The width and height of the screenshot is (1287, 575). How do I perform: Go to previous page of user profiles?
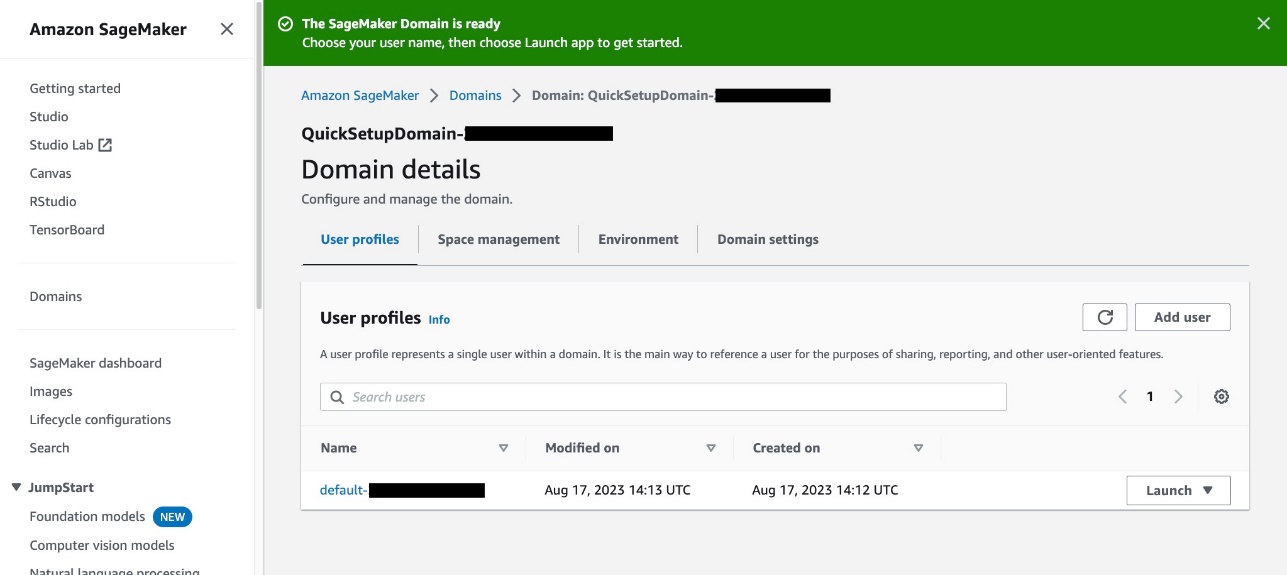tap(1122, 397)
